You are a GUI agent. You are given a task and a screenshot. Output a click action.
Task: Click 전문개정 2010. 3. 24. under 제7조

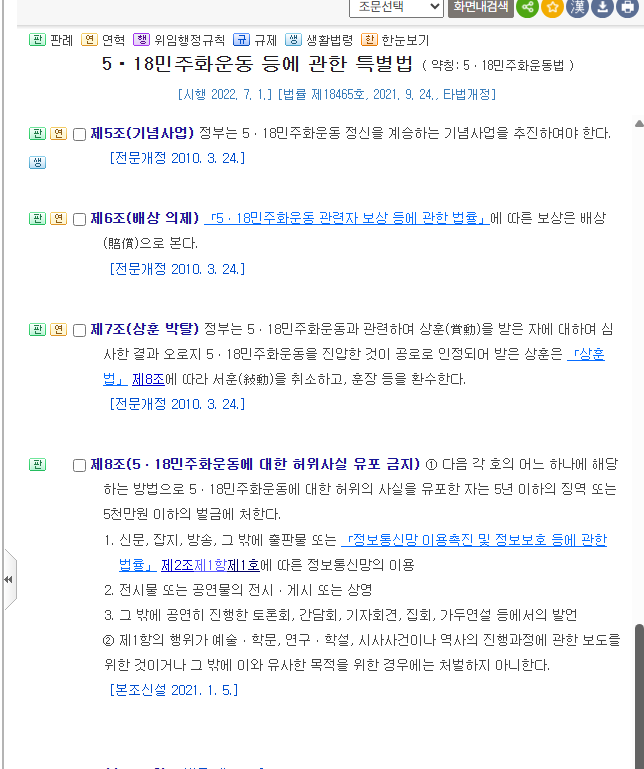177,404
